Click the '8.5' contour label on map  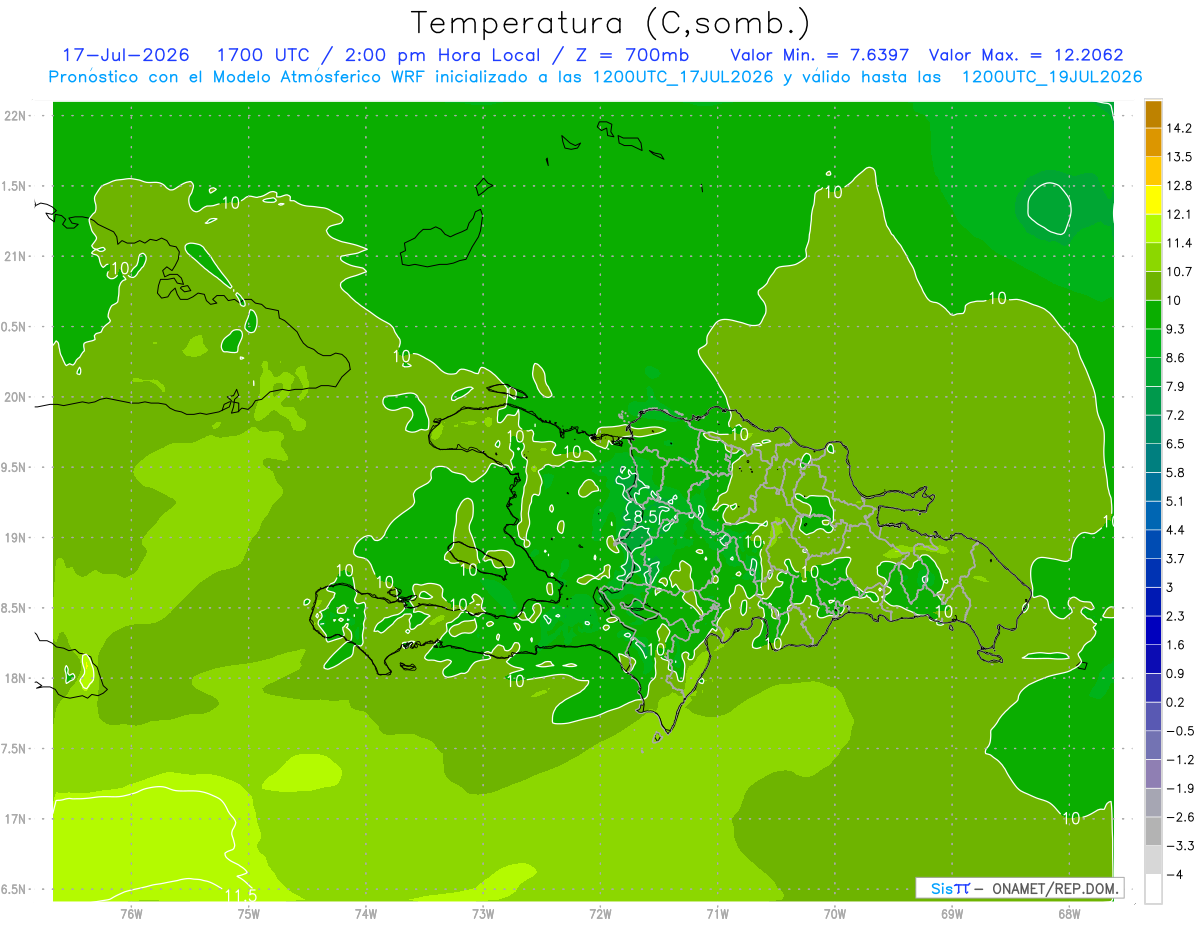pos(646,517)
